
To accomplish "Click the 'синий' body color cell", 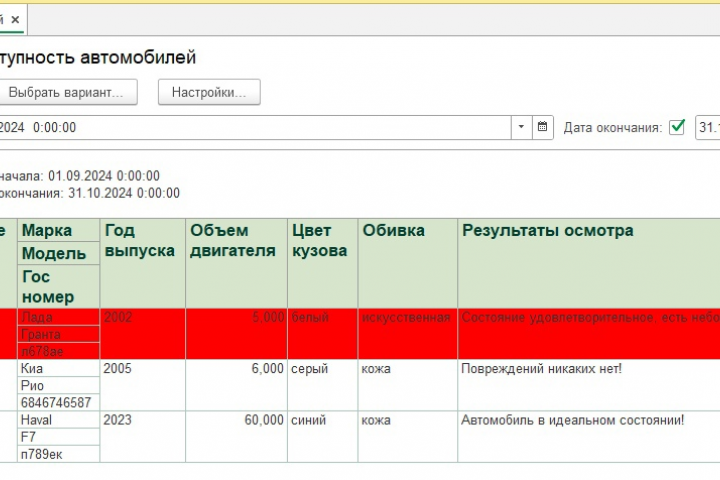I will pyautogui.click(x=323, y=436).
